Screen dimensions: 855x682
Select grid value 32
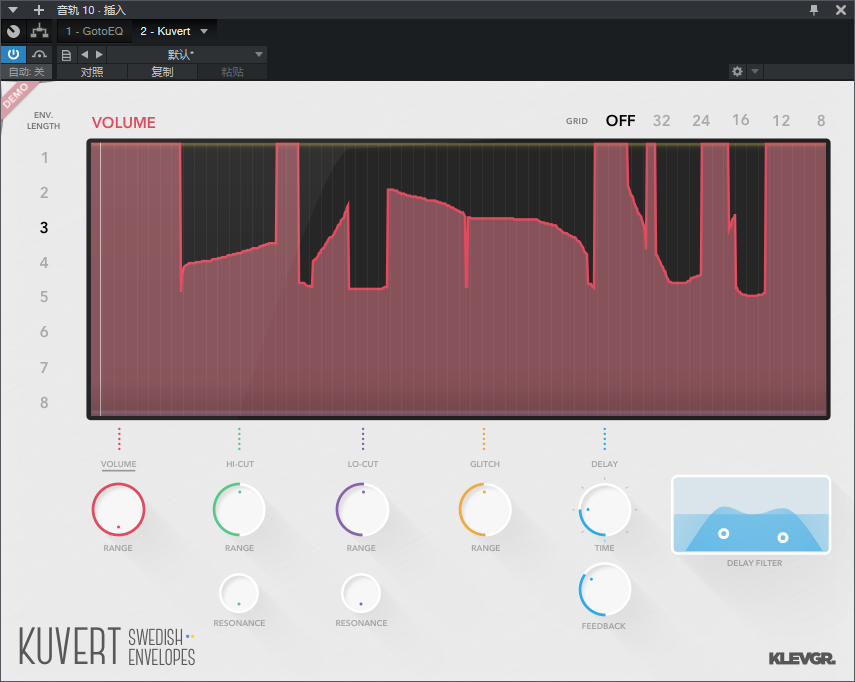pyautogui.click(x=661, y=120)
